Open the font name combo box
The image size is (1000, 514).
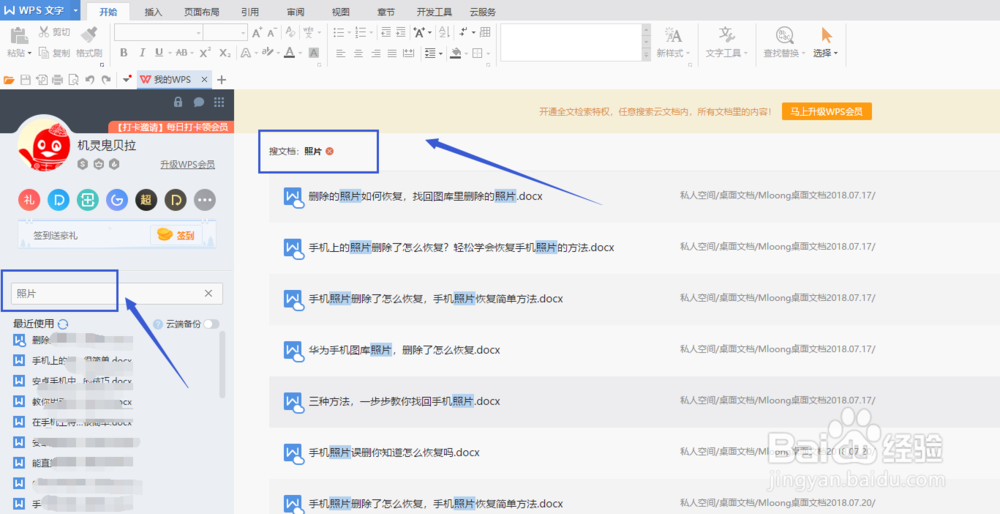pyautogui.click(x=158, y=33)
